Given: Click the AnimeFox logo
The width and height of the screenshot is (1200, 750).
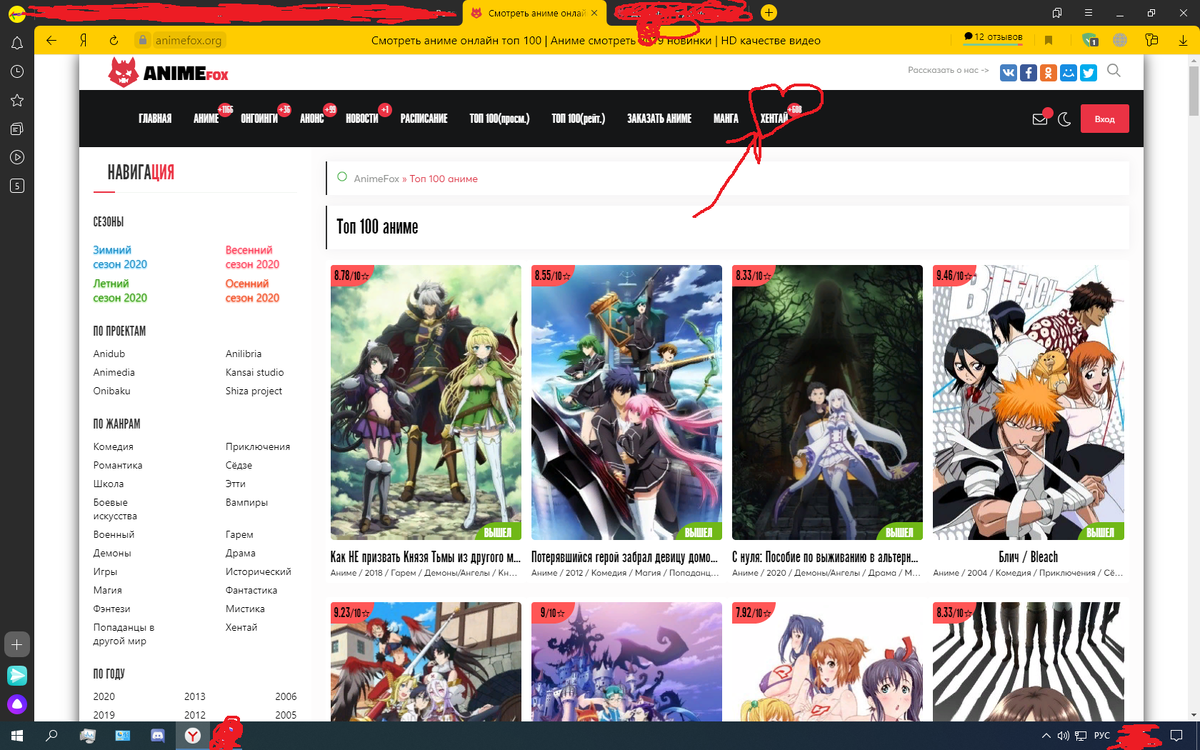Looking at the screenshot, I should click(168, 72).
